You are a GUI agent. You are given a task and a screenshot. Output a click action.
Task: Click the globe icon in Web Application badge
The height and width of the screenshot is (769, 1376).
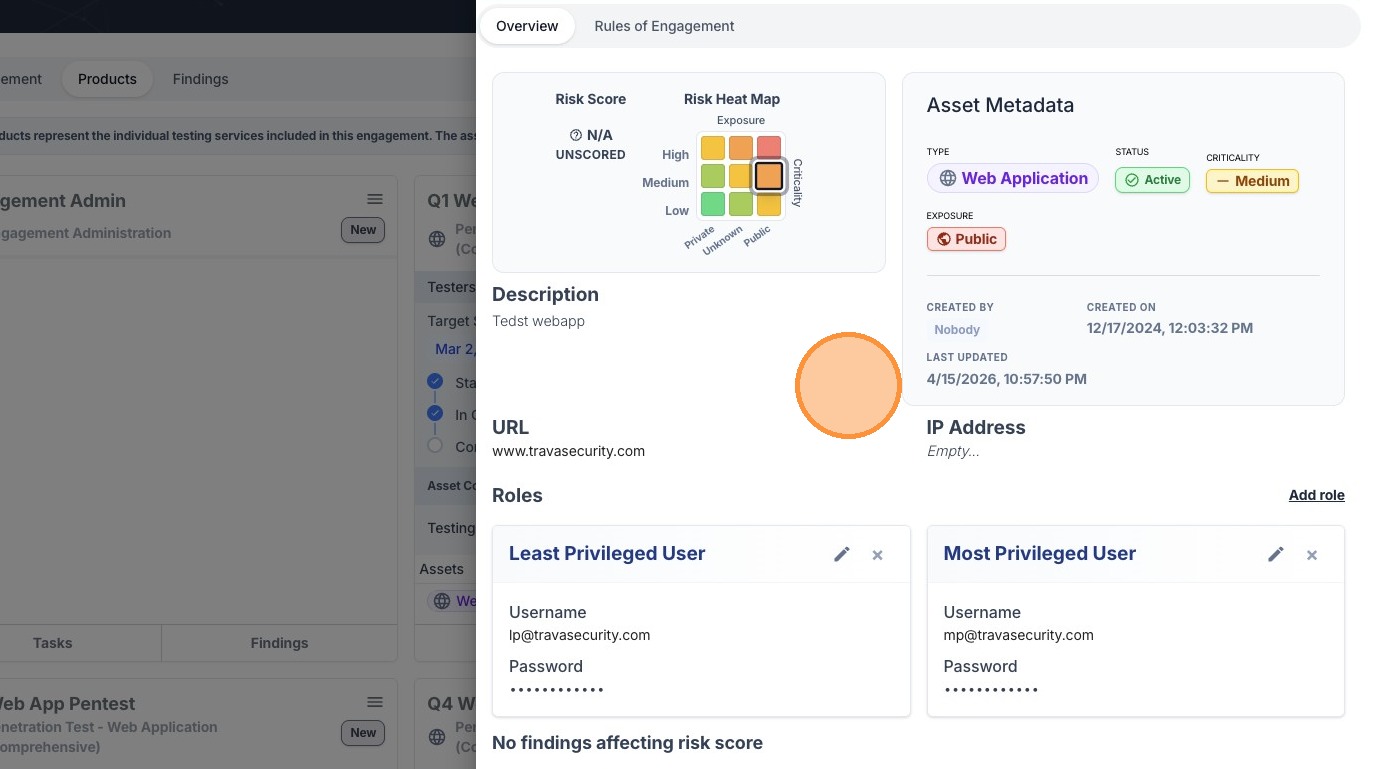[946, 179]
